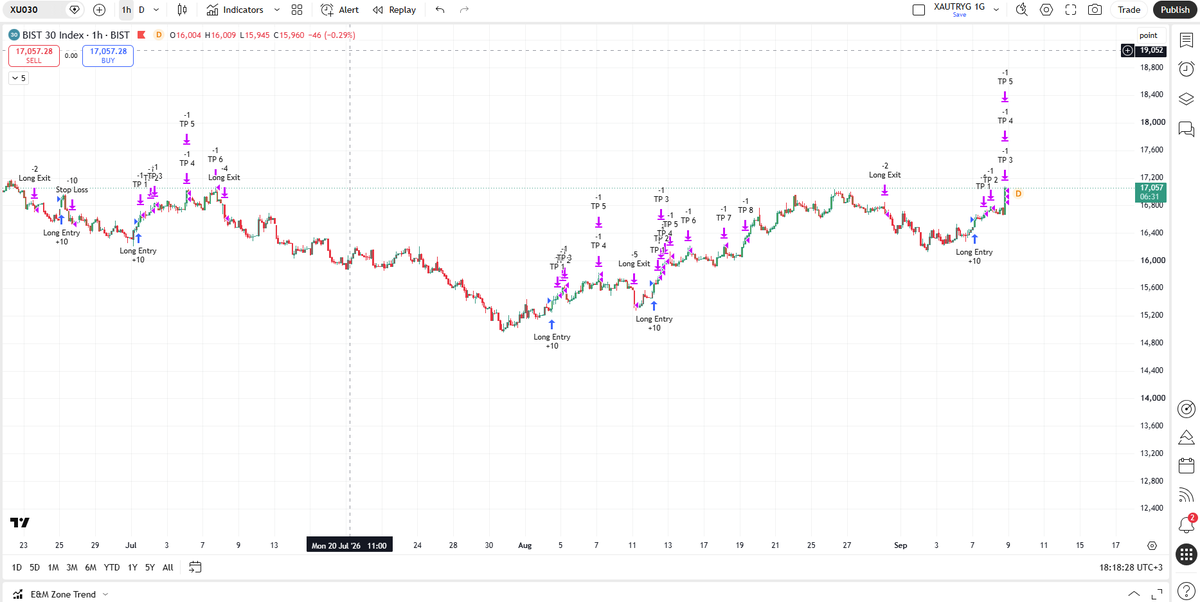Open the timezone menu at 18:18:28 UTC+3

[1130, 567]
